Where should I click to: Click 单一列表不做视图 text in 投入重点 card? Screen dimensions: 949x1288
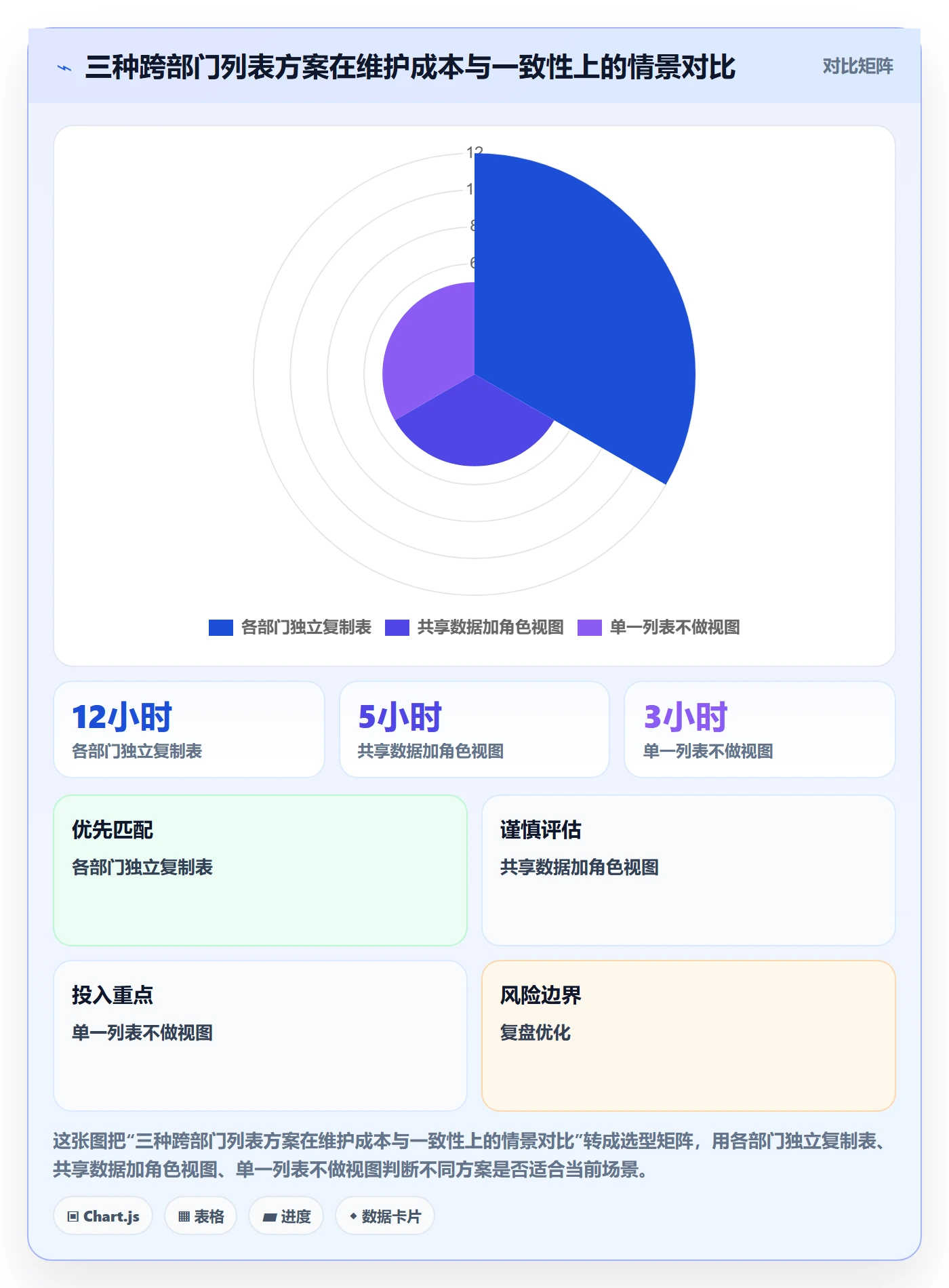coord(142,1032)
